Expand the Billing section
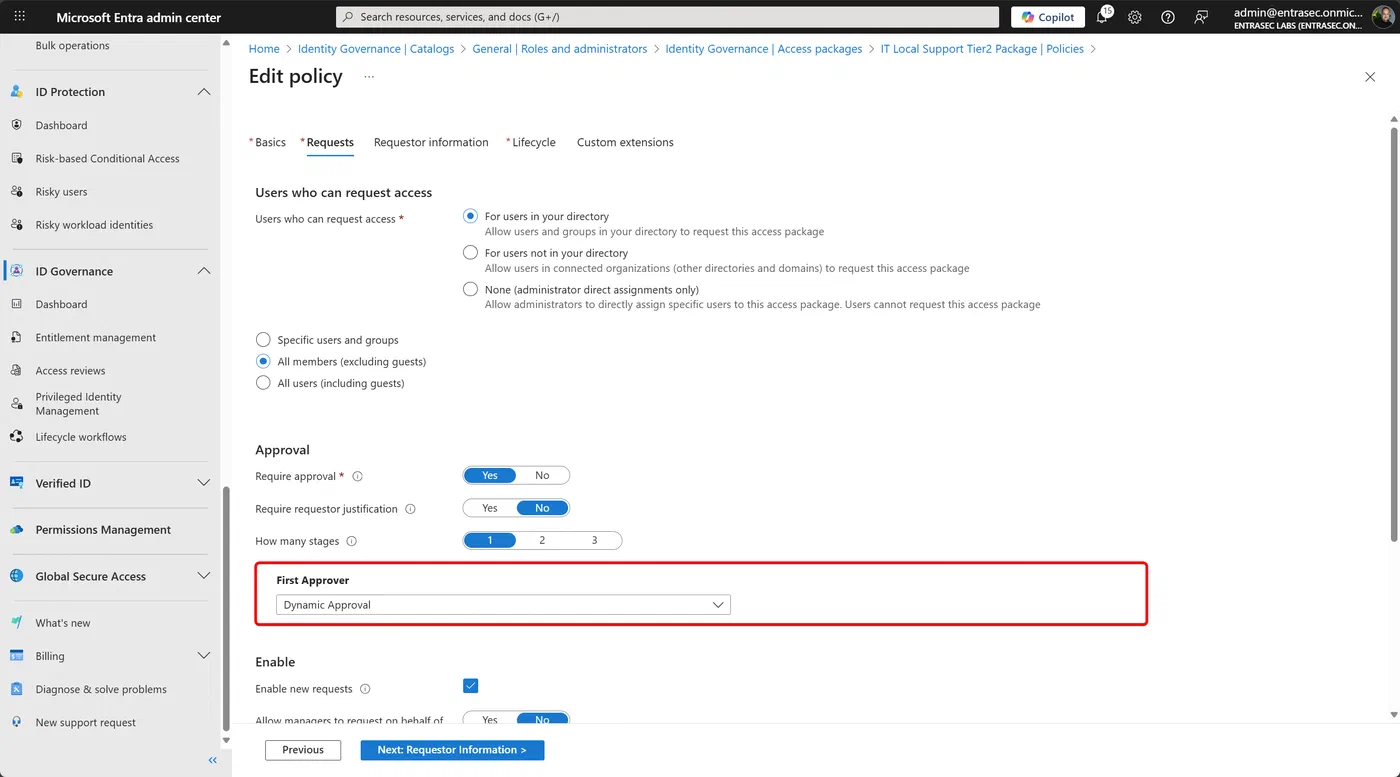The width and height of the screenshot is (1400, 777). click(204, 656)
